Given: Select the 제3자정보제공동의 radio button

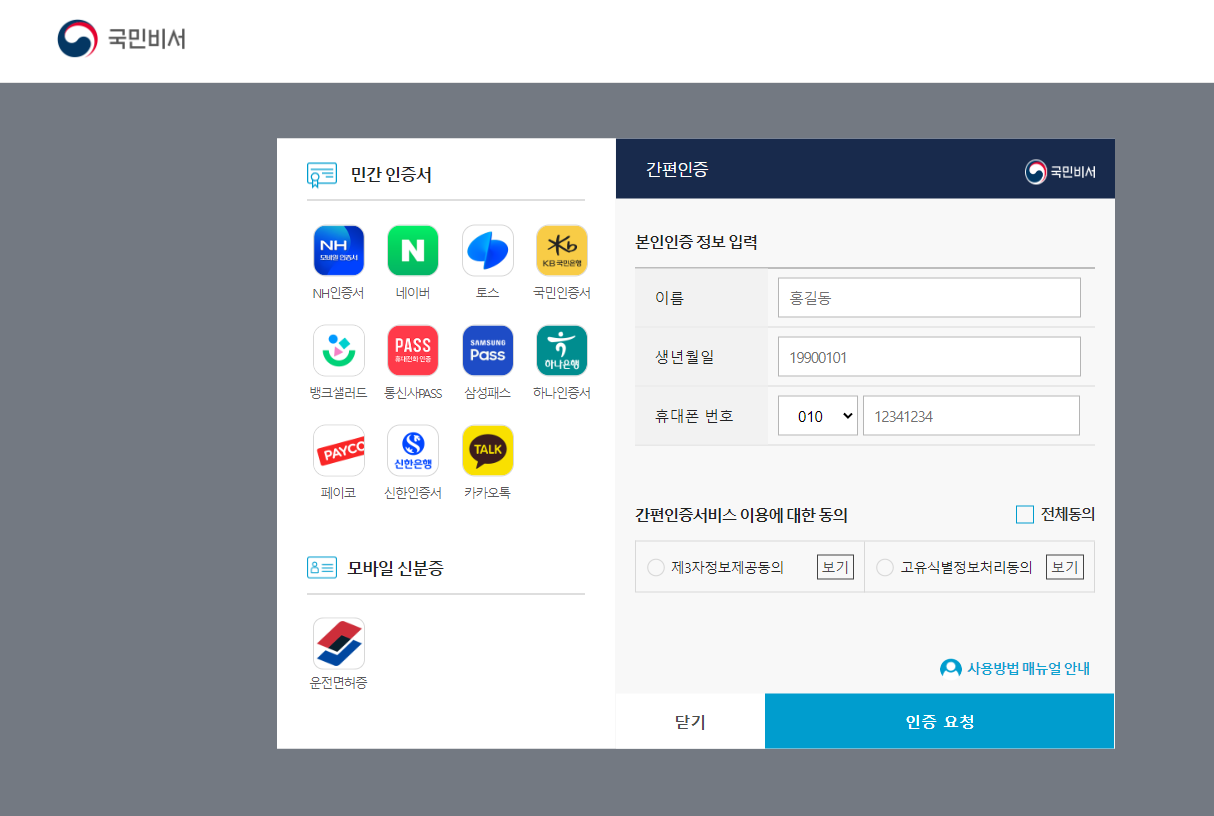Looking at the screenshot, I should (x=656, y=567).
